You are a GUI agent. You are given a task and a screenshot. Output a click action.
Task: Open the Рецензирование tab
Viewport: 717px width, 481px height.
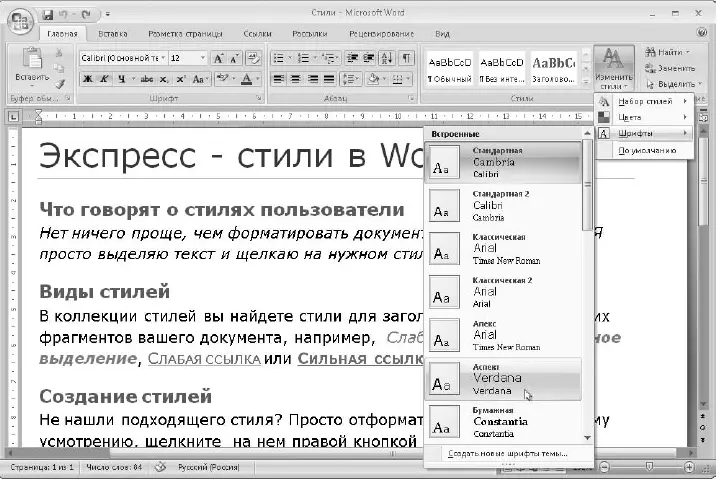(381, 34)
